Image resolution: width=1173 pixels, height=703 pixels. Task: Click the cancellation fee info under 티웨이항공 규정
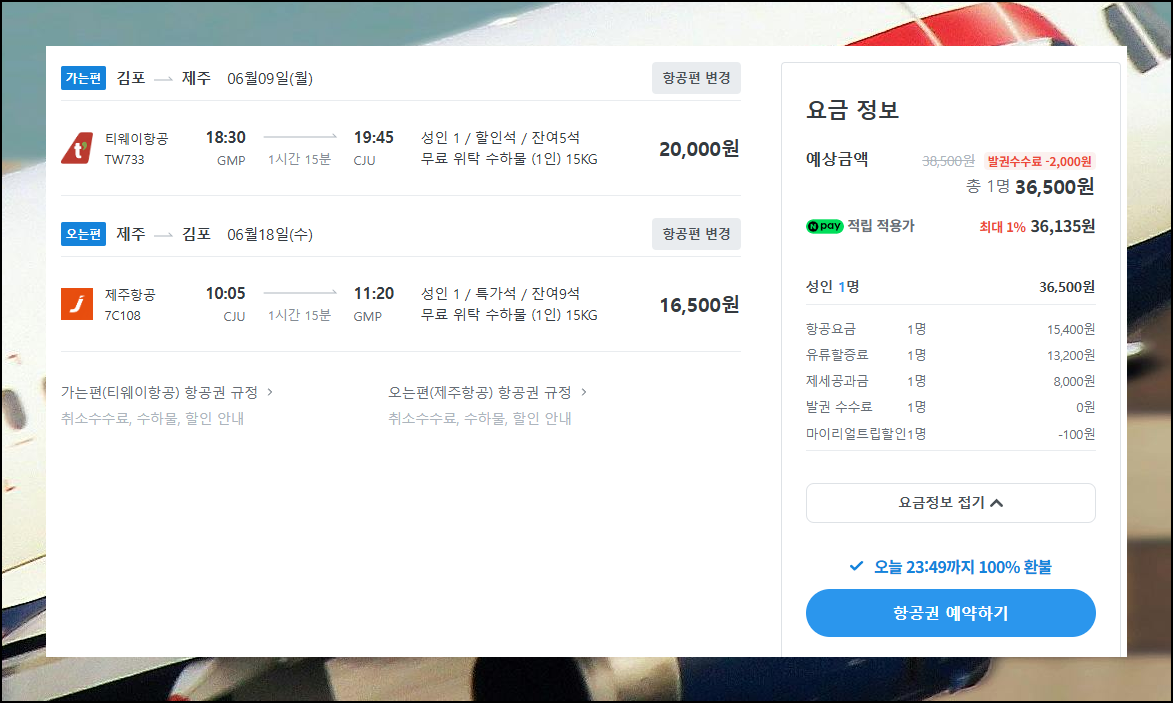[153, 419]
